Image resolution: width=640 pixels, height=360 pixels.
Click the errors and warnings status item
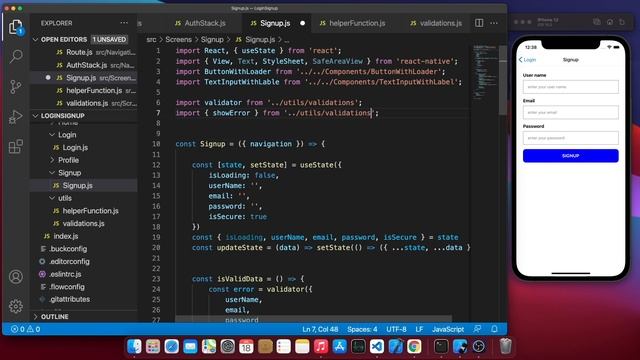coord(25,329)
